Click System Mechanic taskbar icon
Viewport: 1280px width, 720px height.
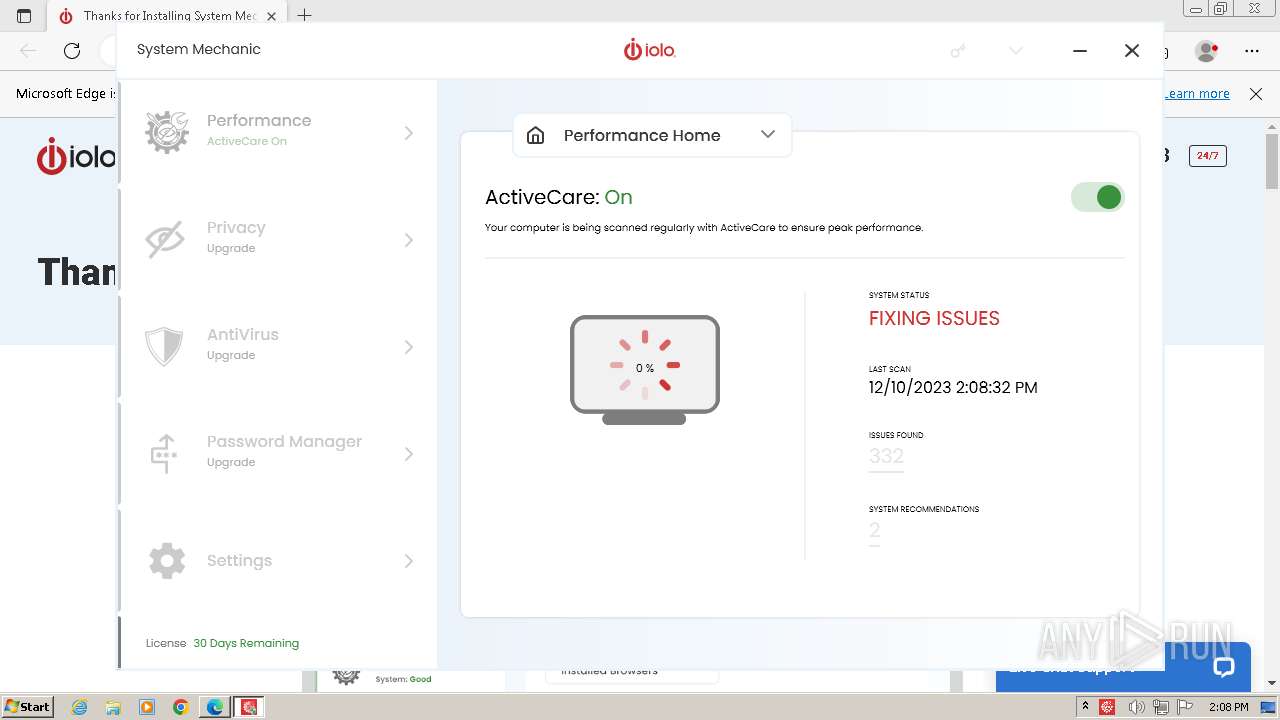point(249,707)
